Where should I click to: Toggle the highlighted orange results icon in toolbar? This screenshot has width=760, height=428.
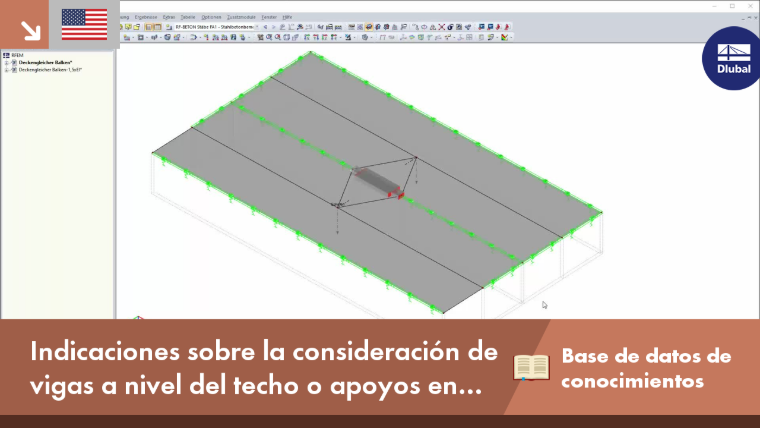tap(369, 27)
